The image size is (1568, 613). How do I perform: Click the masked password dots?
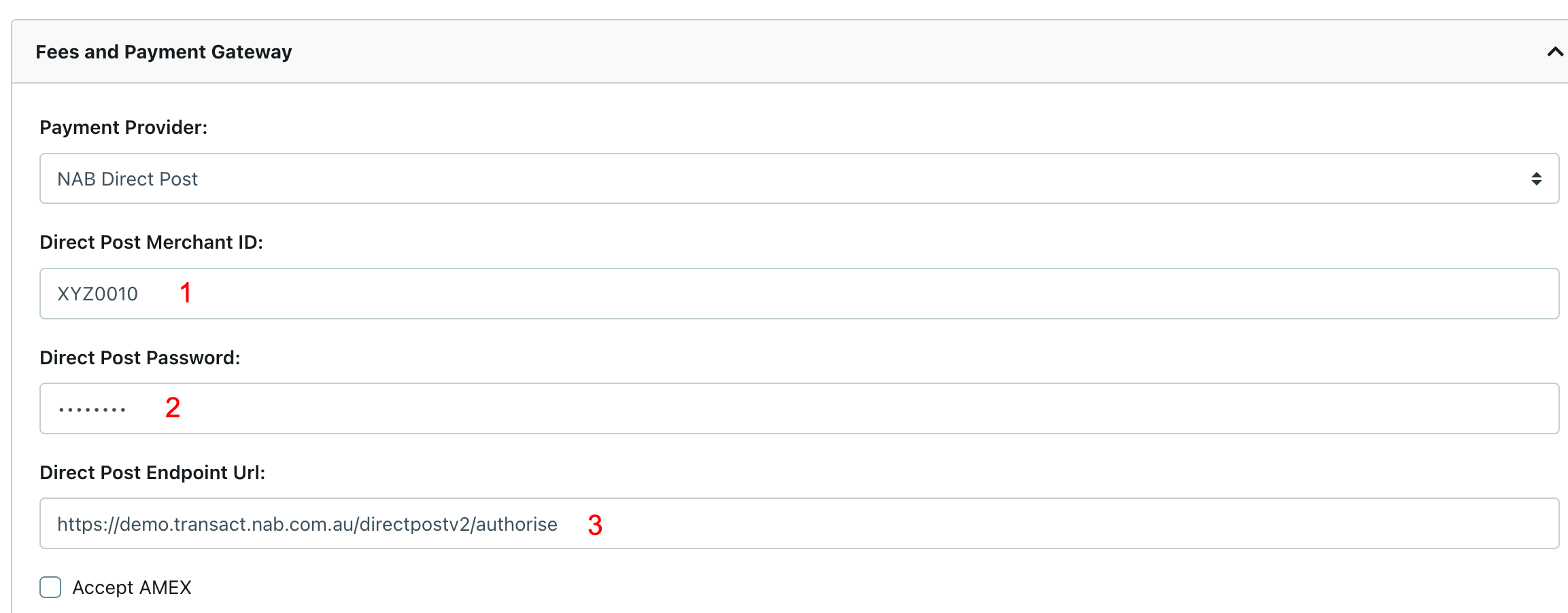coord(92,409)
